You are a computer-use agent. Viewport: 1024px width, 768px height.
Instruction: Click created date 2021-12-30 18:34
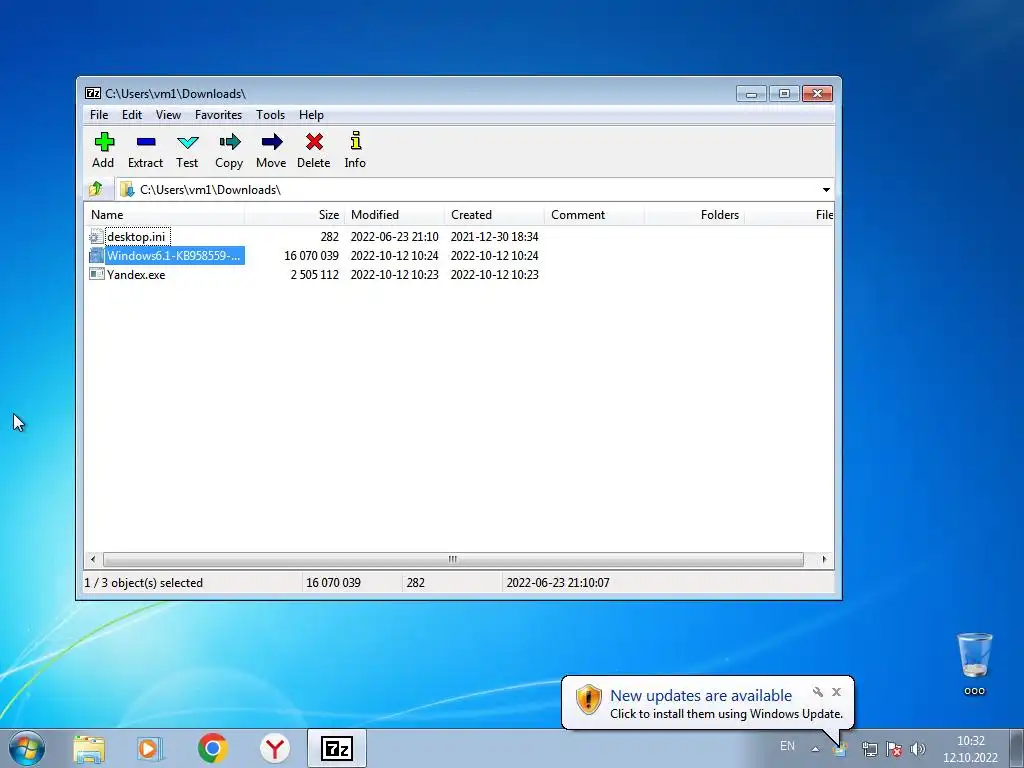pyautogui.click(x=494, y=236)
